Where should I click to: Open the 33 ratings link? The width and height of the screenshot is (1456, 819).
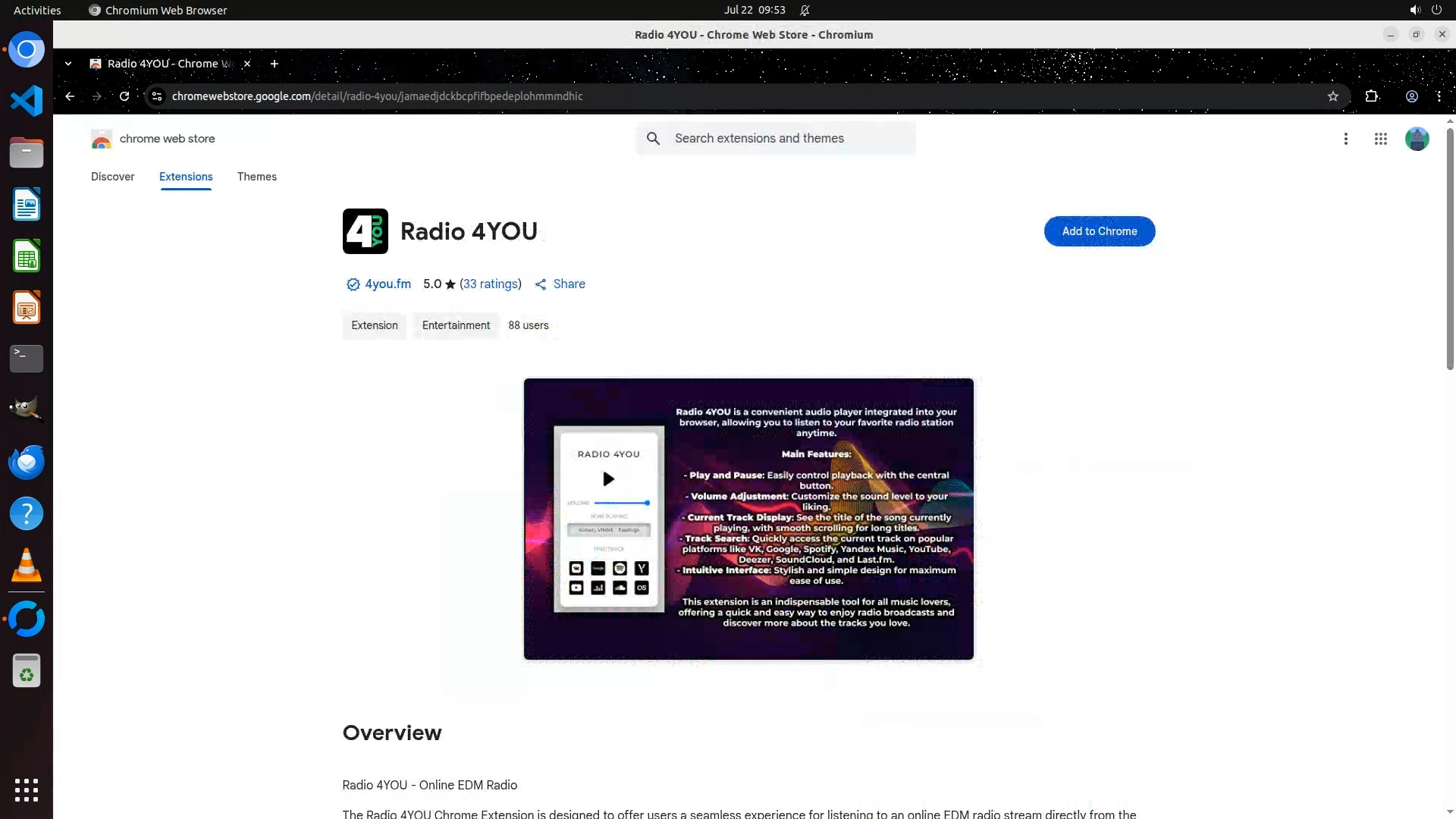point(491,284)
